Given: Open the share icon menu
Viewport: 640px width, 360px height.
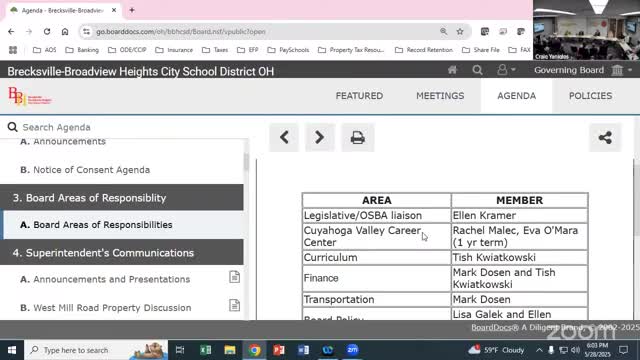Looking at the screenshot, I should click(x=605, y=137).
